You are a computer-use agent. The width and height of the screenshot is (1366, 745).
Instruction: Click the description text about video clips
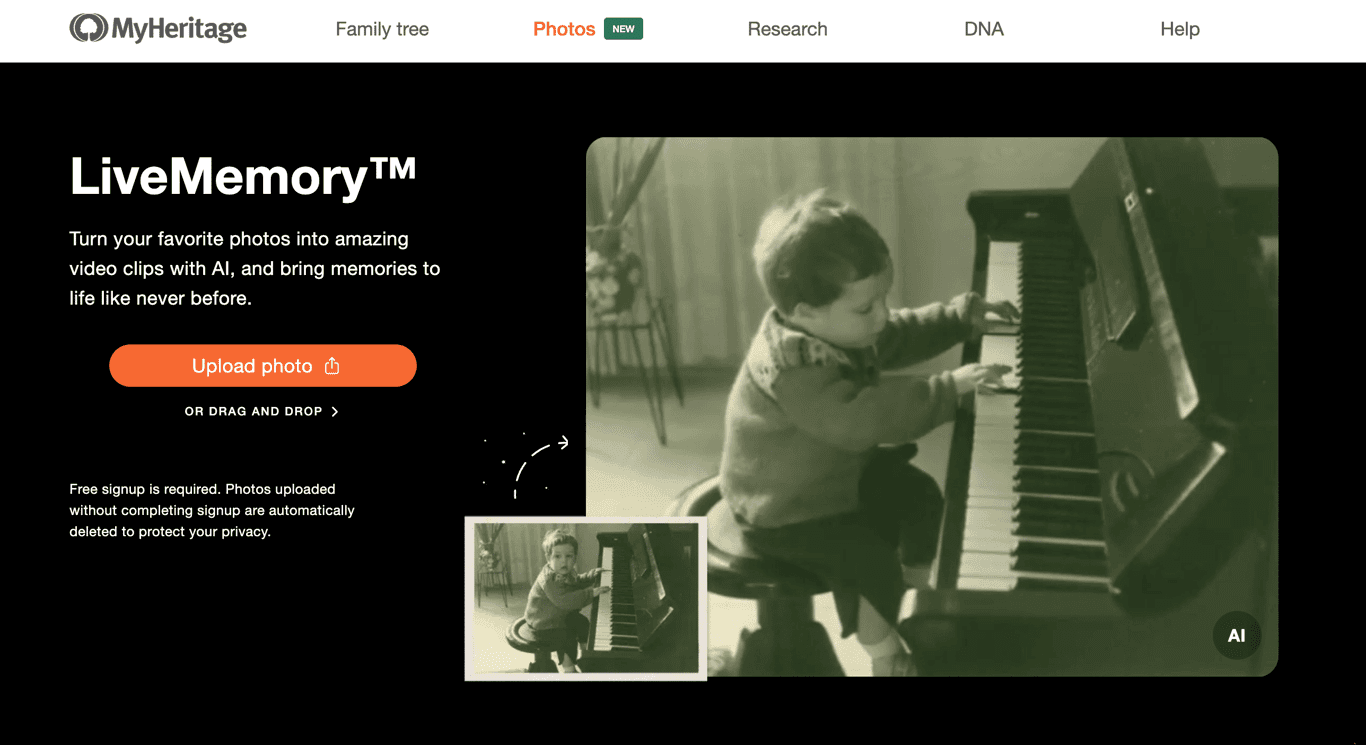pyautogui.click(x=255, y=268)
